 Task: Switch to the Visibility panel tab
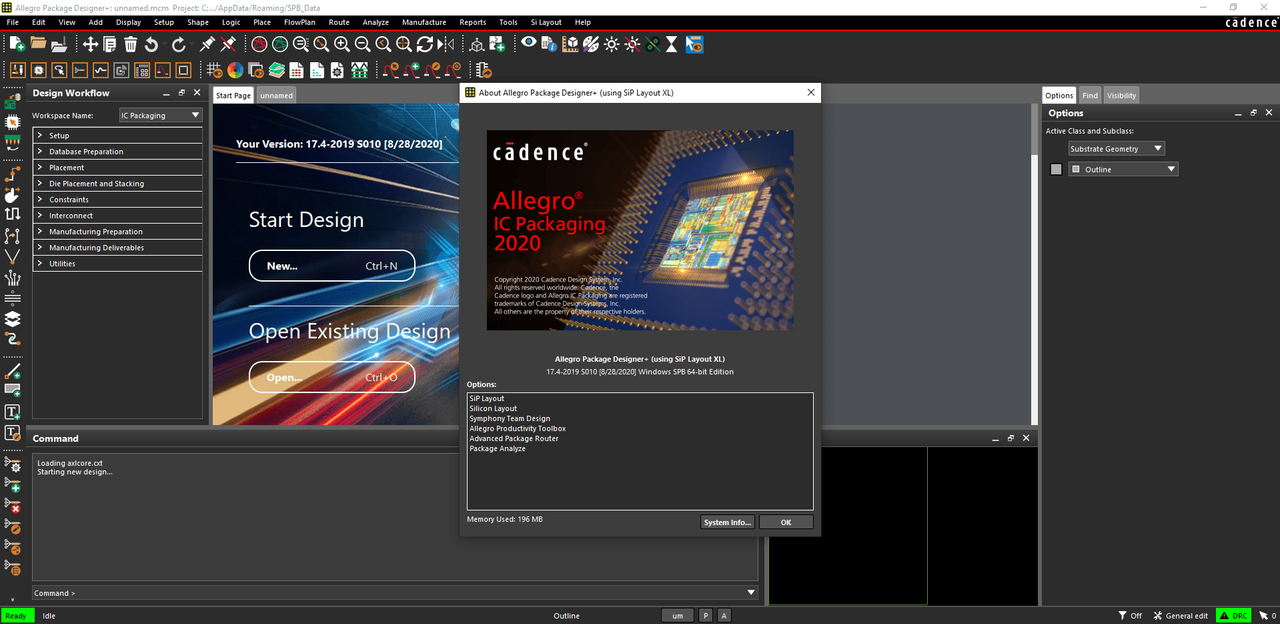(x=1121, y=95)
